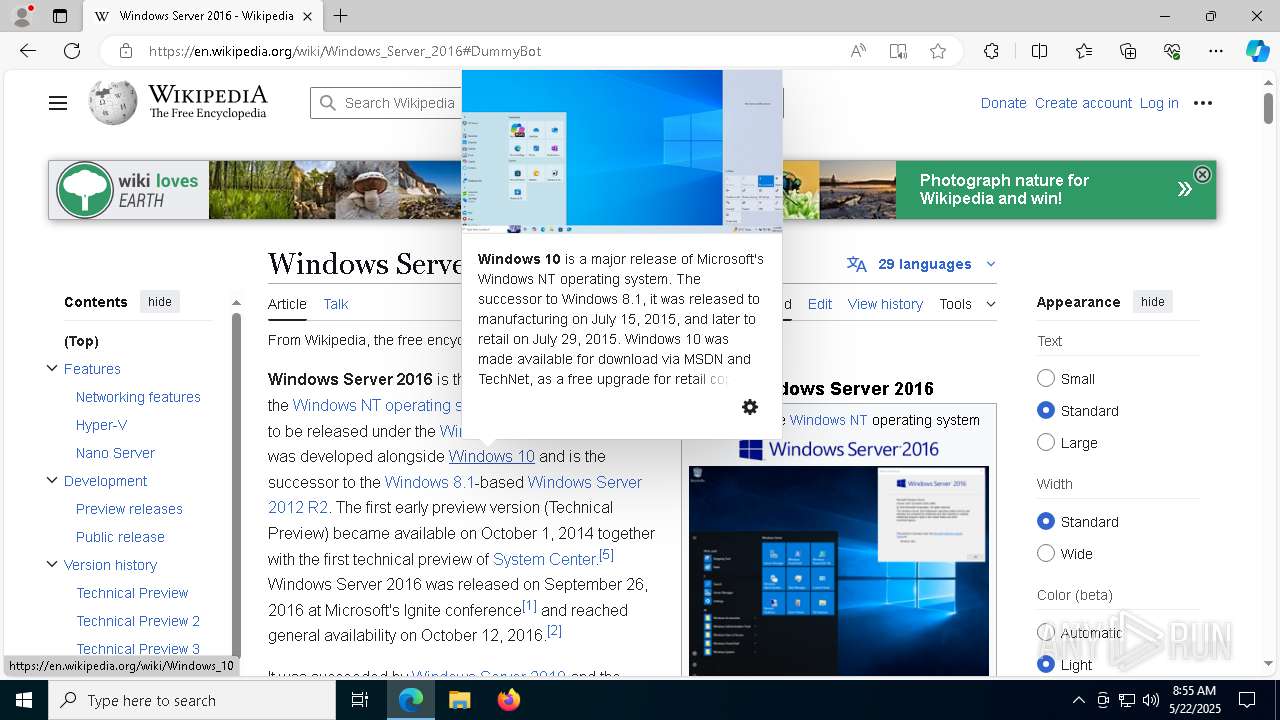Collapse the Features contents section

tap(52, 368)
